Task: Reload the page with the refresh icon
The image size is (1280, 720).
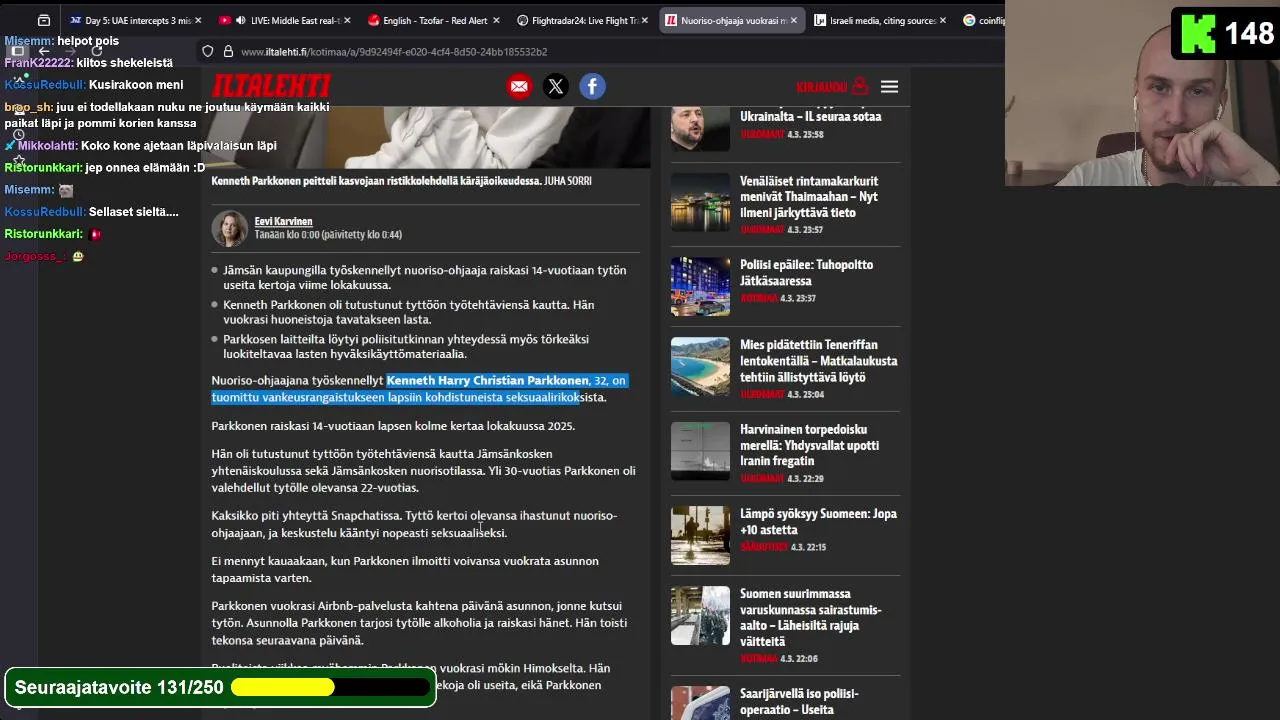Action: (97, 51)
